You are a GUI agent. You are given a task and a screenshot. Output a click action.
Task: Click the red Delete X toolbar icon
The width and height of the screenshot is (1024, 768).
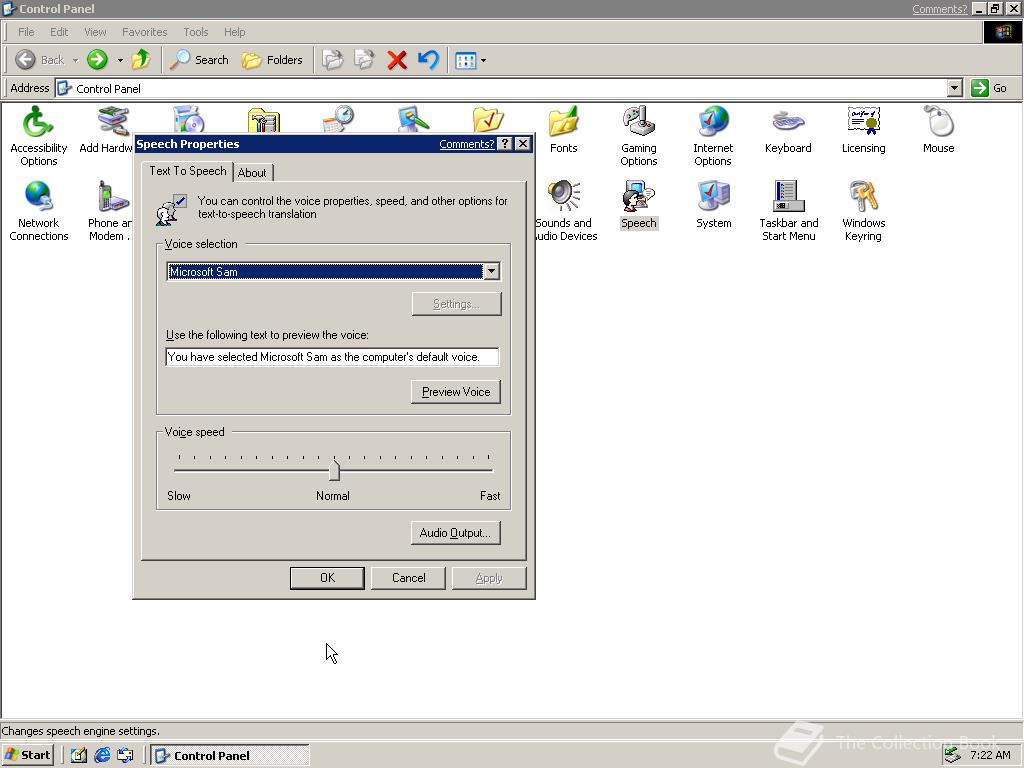(396, 60)
